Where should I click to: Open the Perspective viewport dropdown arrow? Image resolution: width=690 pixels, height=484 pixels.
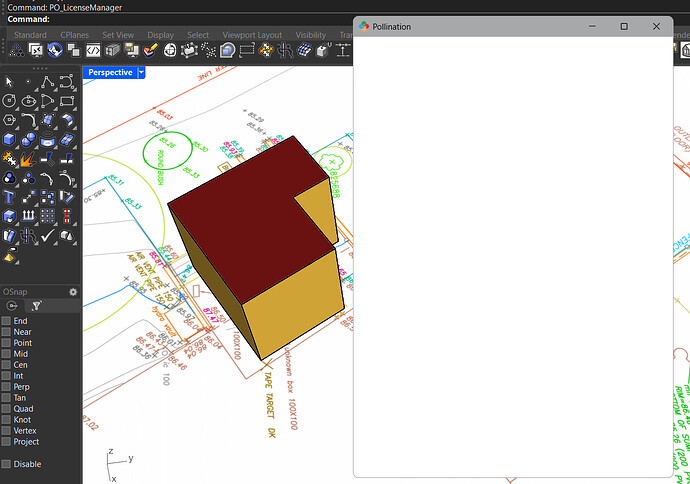coord(142,72)
